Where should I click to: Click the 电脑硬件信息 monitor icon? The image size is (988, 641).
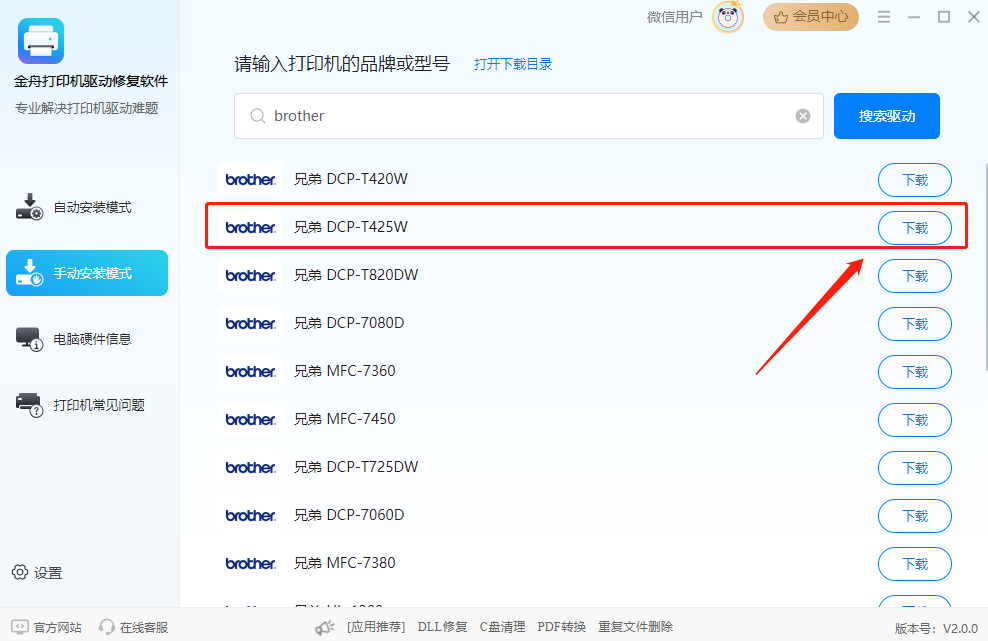[29, 338]
